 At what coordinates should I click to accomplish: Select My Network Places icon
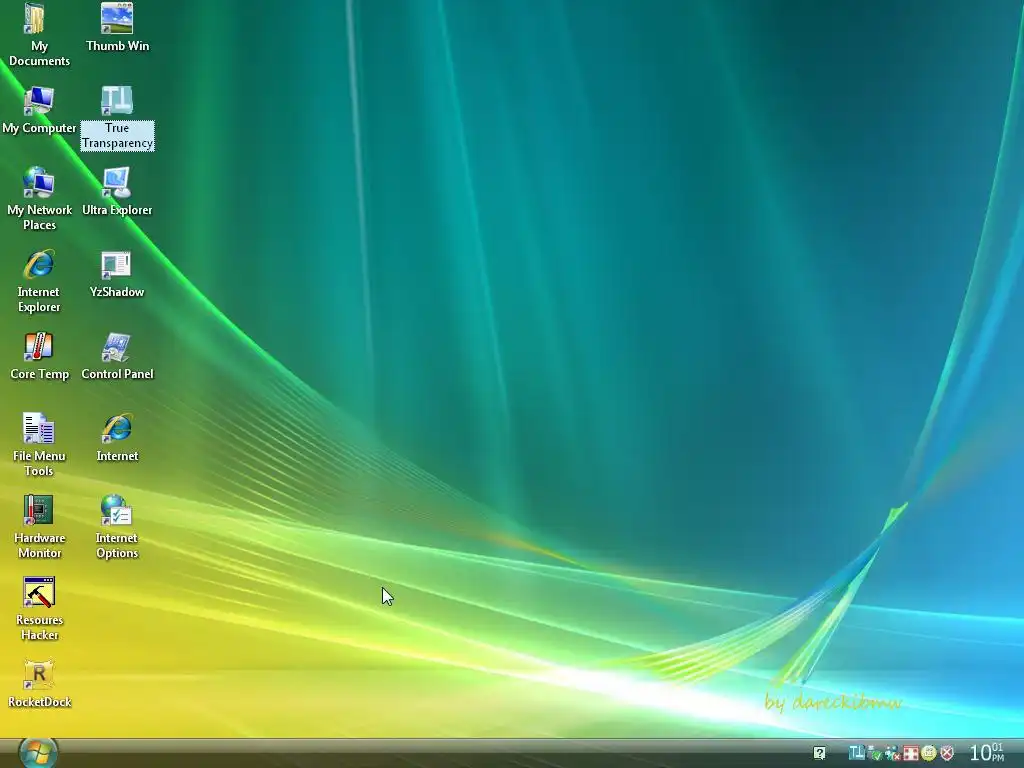[39, 199]
